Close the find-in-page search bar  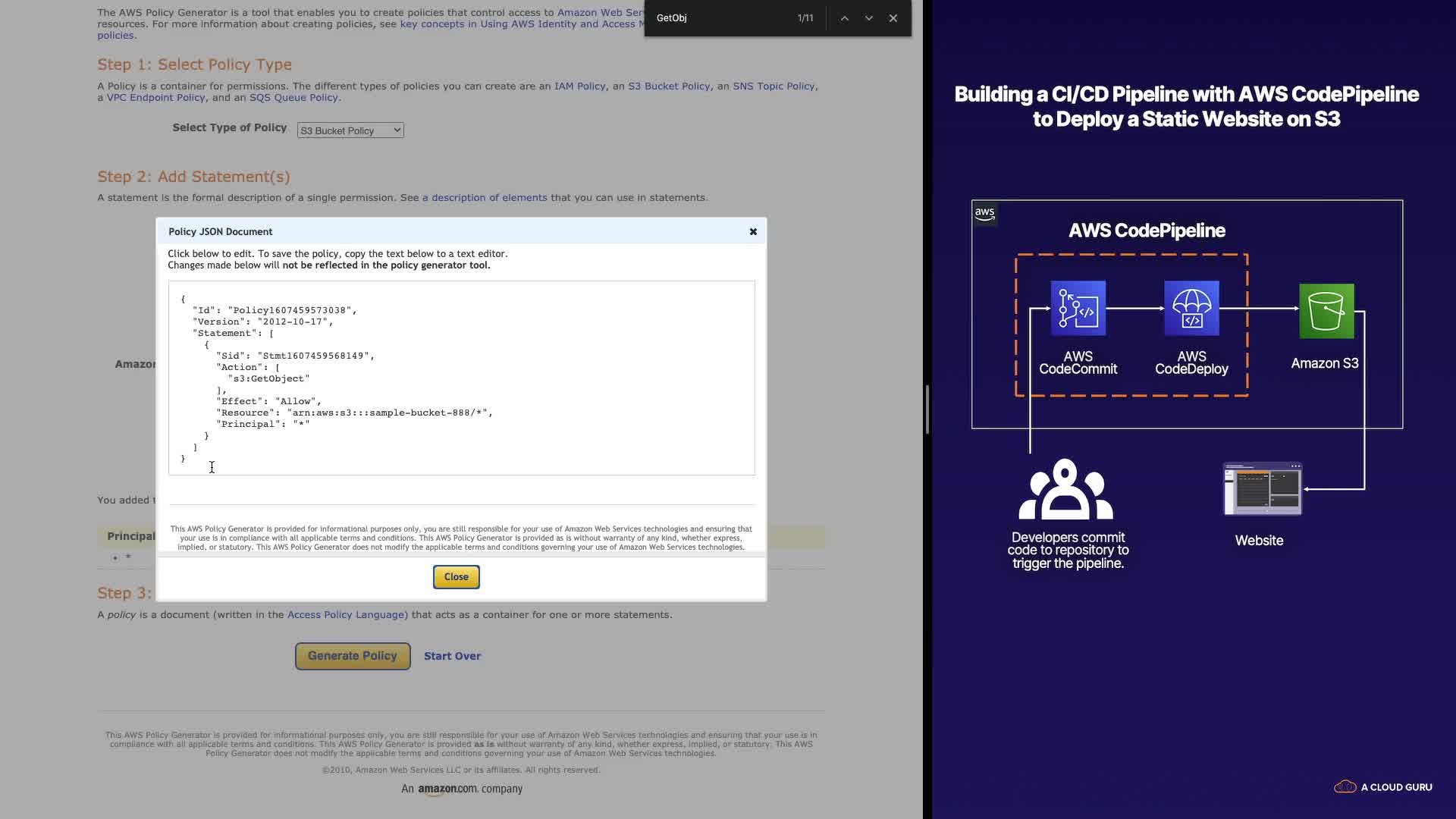click(x=893, y=18)
